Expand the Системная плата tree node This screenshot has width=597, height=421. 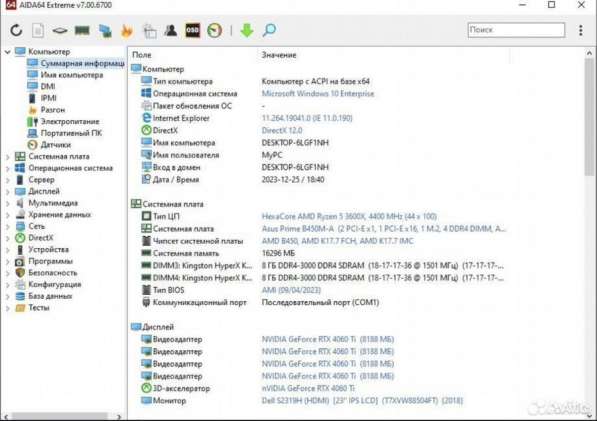pyautogui.click(x=8, y=156)
